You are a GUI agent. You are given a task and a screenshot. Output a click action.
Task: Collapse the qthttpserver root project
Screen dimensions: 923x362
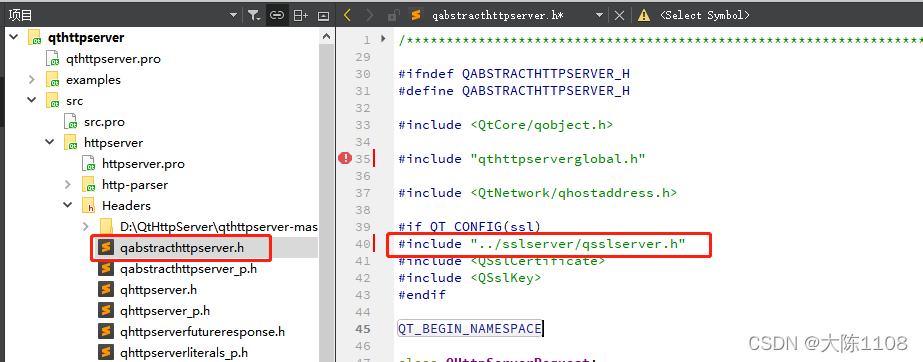15,37
